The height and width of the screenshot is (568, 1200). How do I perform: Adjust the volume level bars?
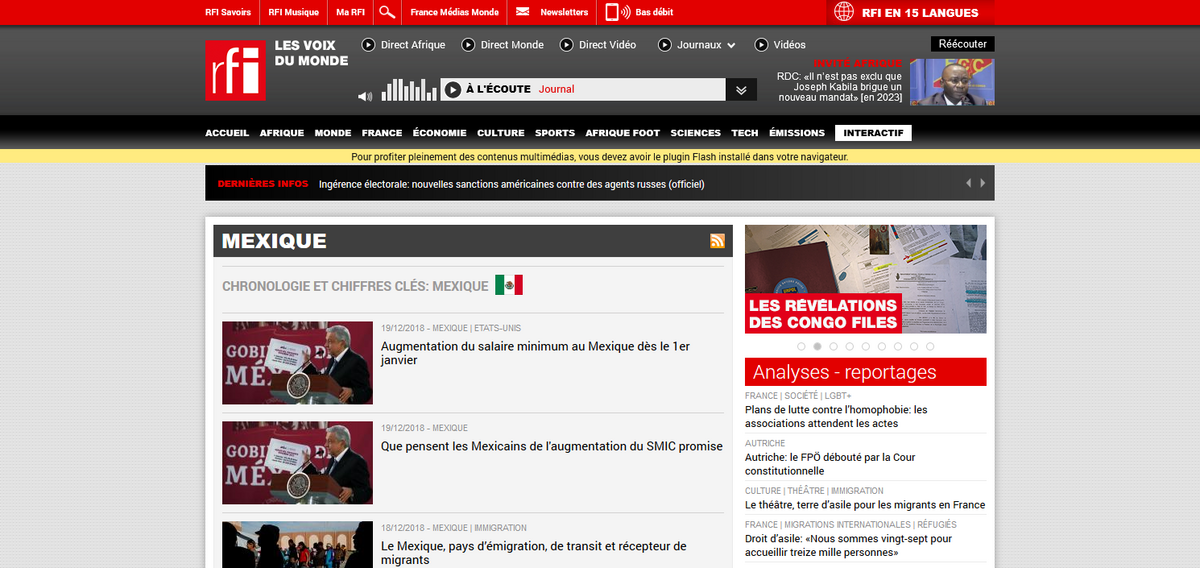click(x=409, y=90)
